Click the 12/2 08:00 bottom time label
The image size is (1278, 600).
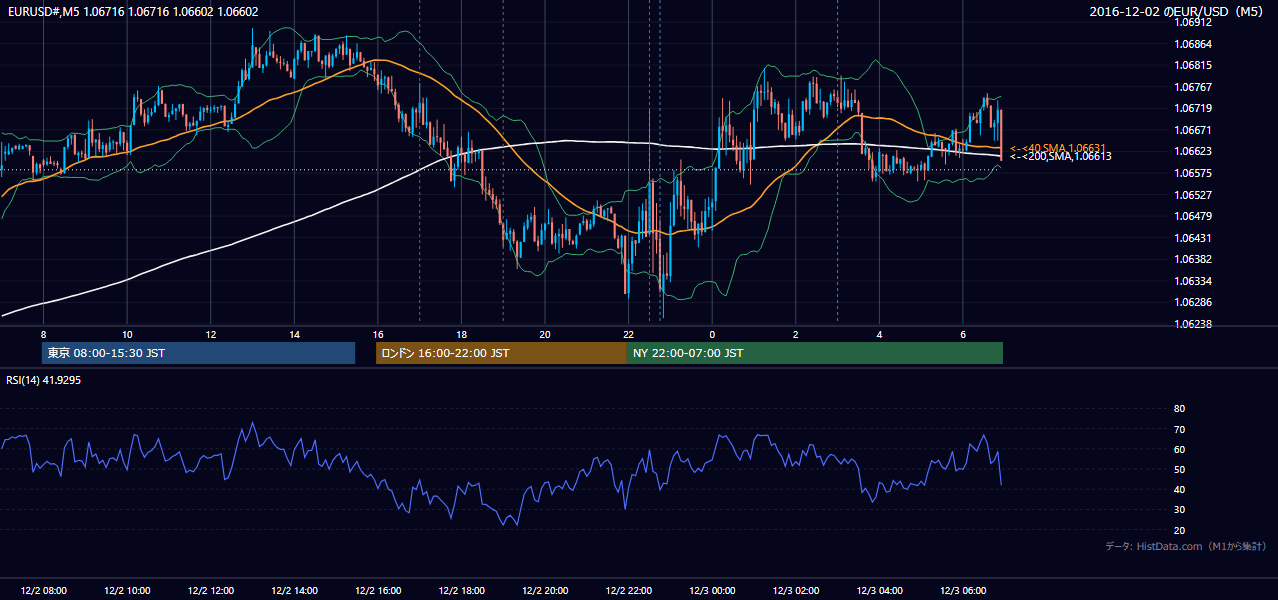43,590
